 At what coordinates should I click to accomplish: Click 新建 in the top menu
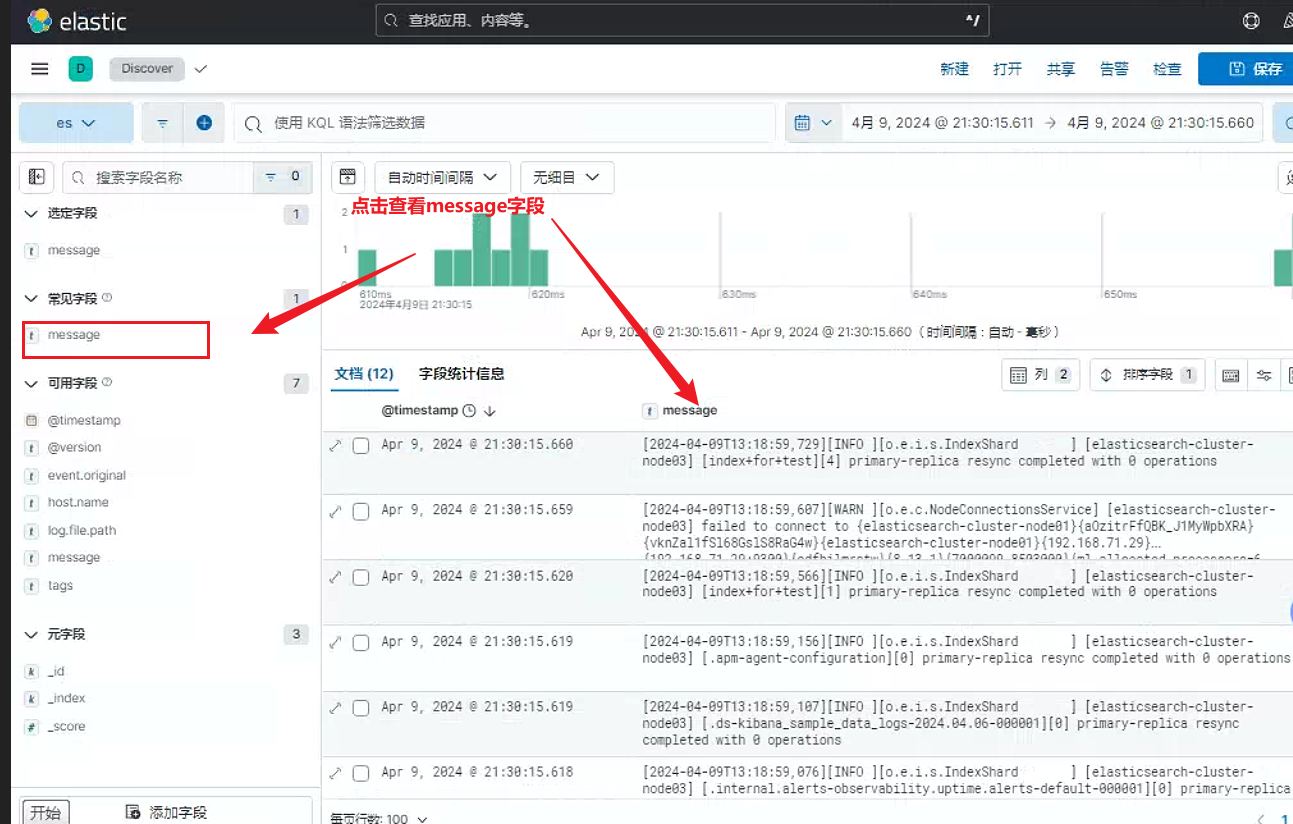click(955, 69)
